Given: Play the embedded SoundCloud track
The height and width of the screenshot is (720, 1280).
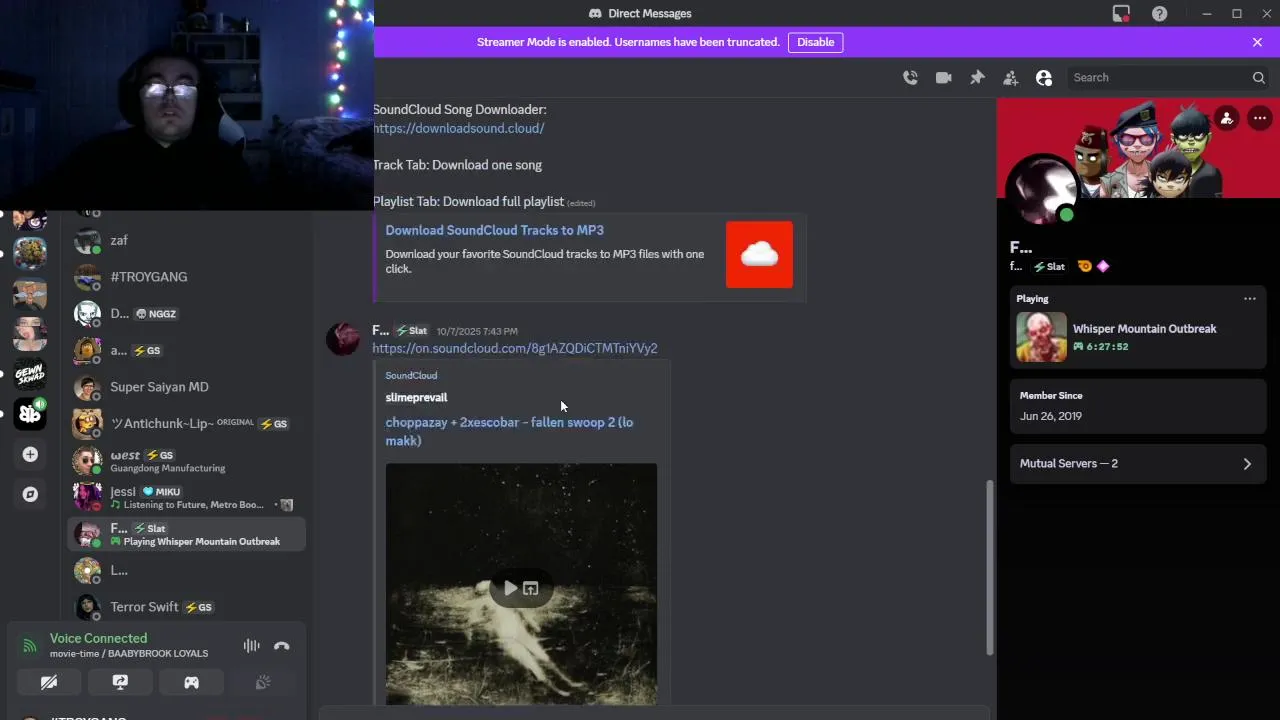Looking at the screenshot, I should click(x=511, y=589).
